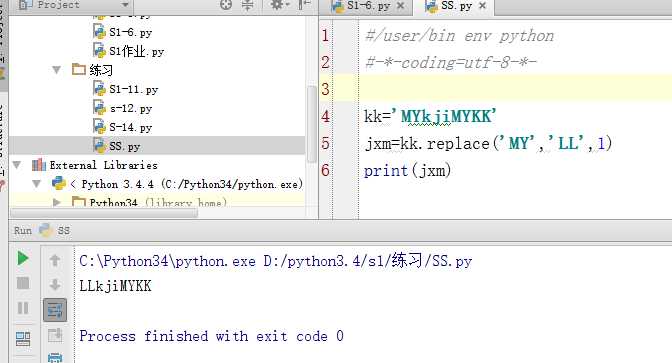Collapse the External Libraries node
This screenshot has height=363, width=672.
(x=17, y=165)
